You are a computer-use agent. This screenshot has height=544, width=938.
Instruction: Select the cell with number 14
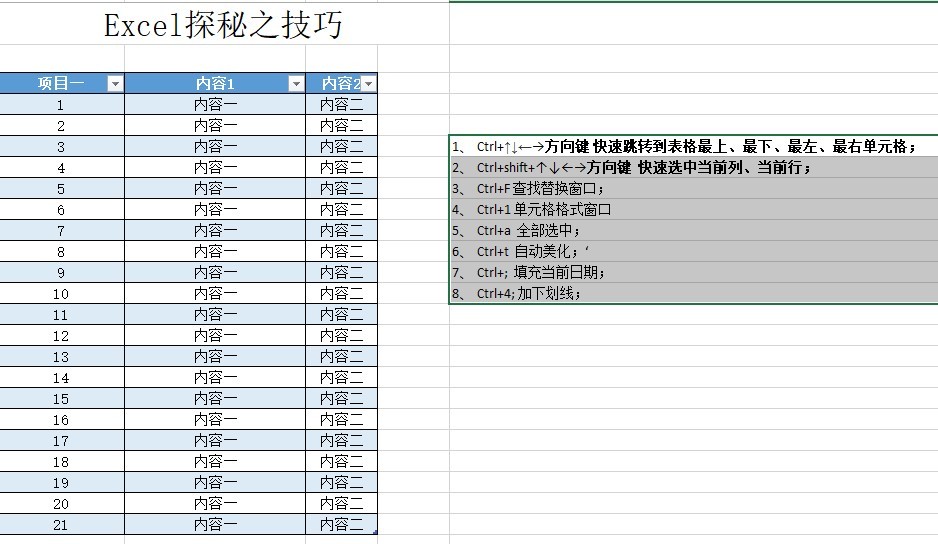point(61,378)
